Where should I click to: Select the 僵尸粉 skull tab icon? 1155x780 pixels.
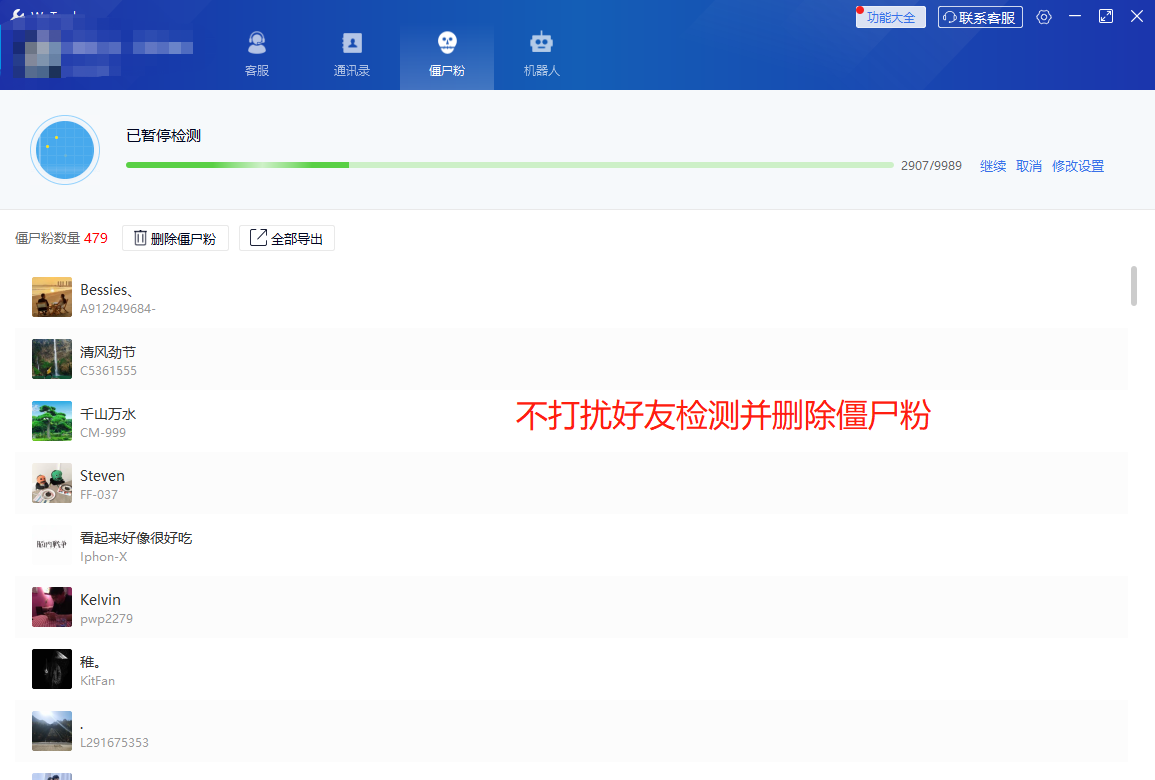tap(447, 43)
